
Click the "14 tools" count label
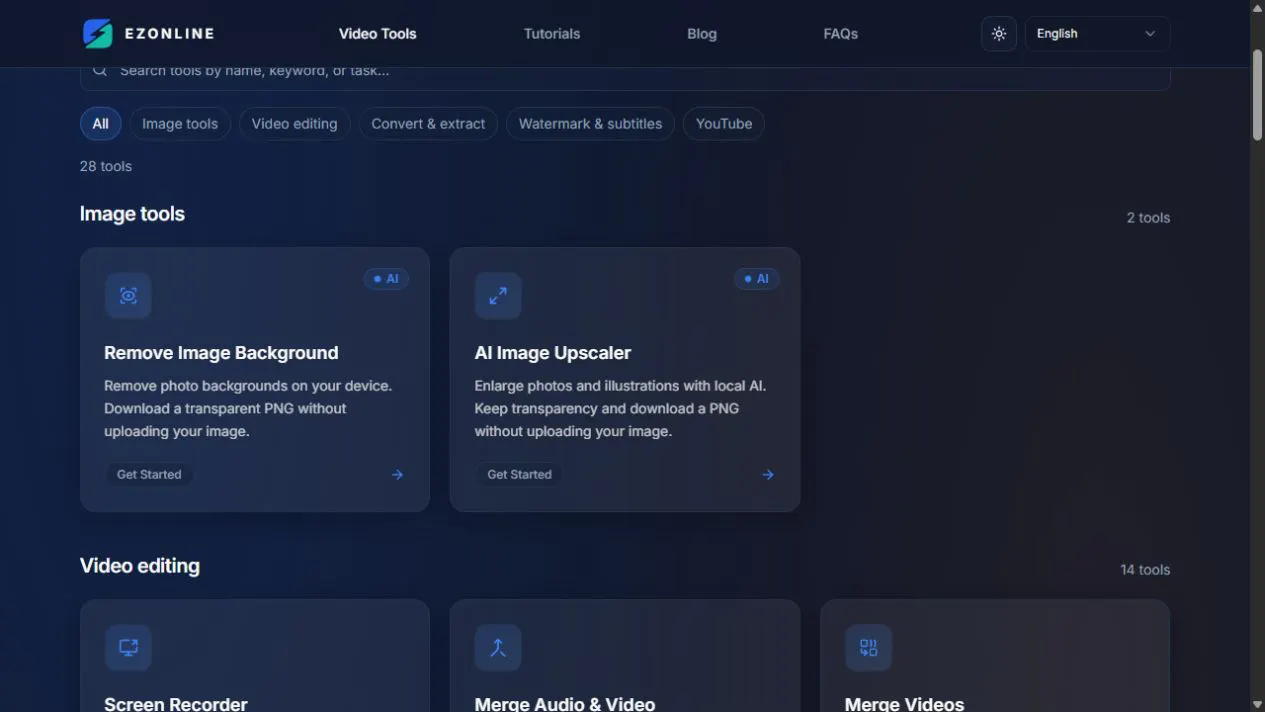pos(1145,570)
